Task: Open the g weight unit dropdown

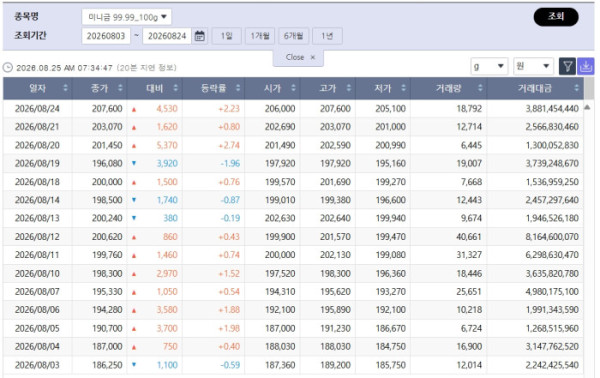Action: (489, 66)
